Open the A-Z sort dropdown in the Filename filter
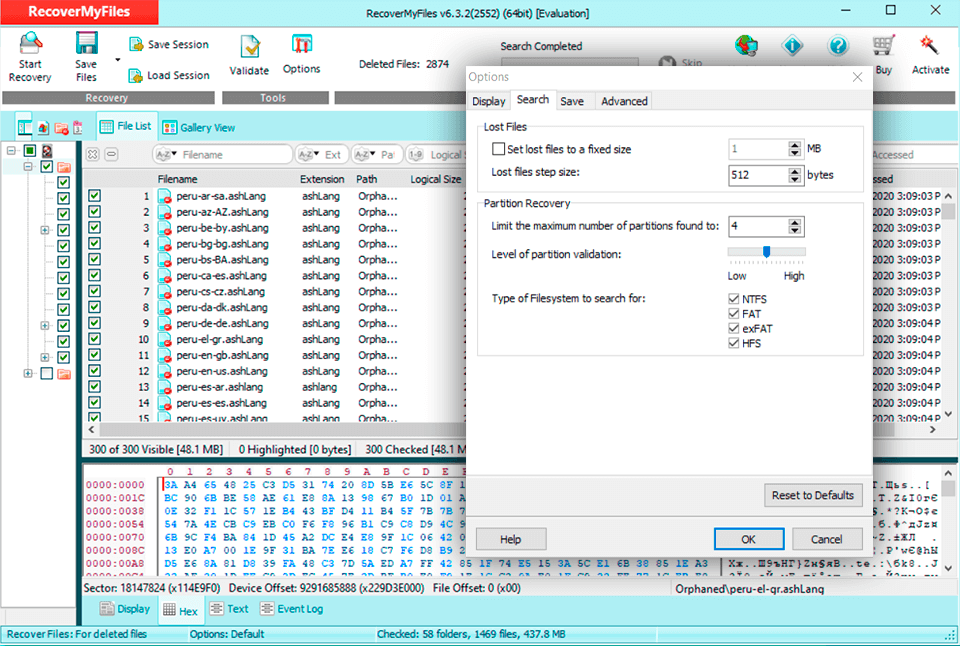 pos(166,155)
